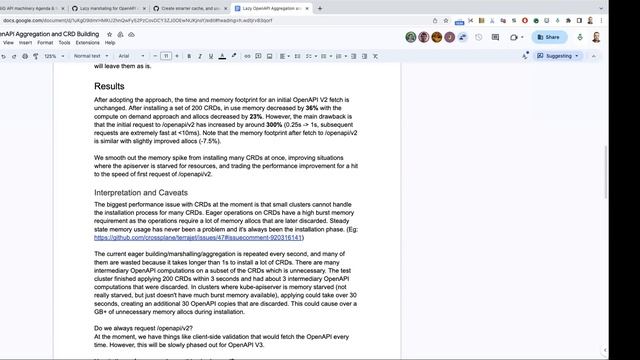
Task: Click the Undo icon in toolbar
Action: pyautogui.click(x=4, y=56)
